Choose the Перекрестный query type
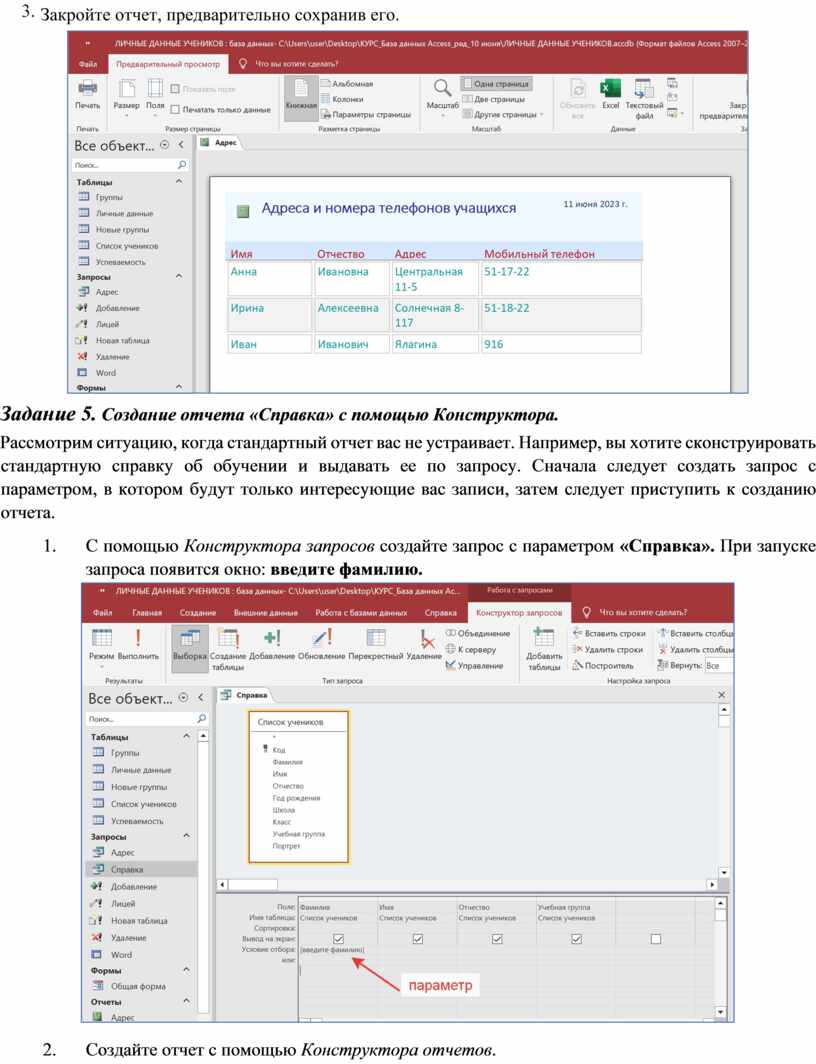This screenshot has width=816, height=1064. tap(376, 645)
